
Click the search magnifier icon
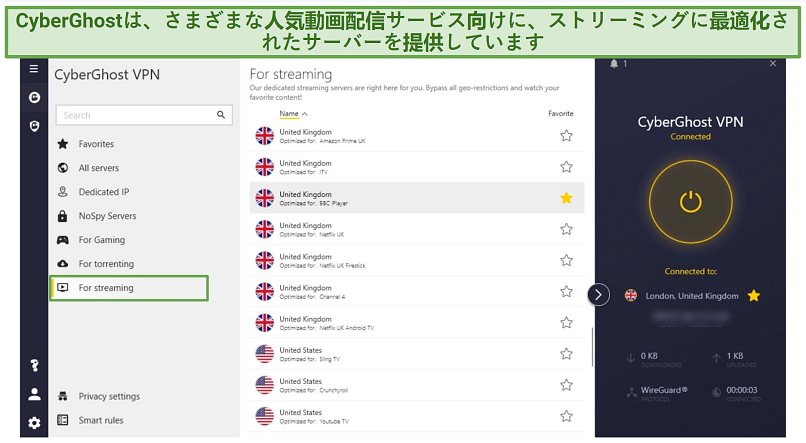(221, 115)
